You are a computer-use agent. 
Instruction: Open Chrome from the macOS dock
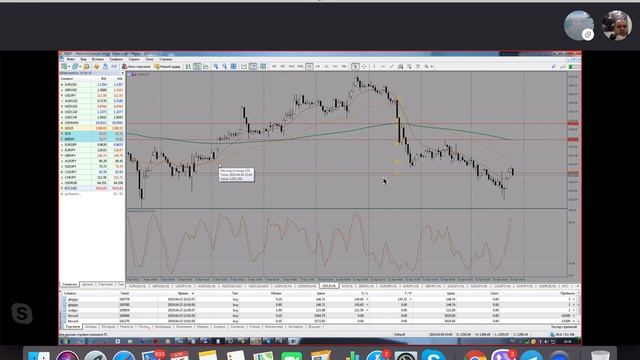475,355
